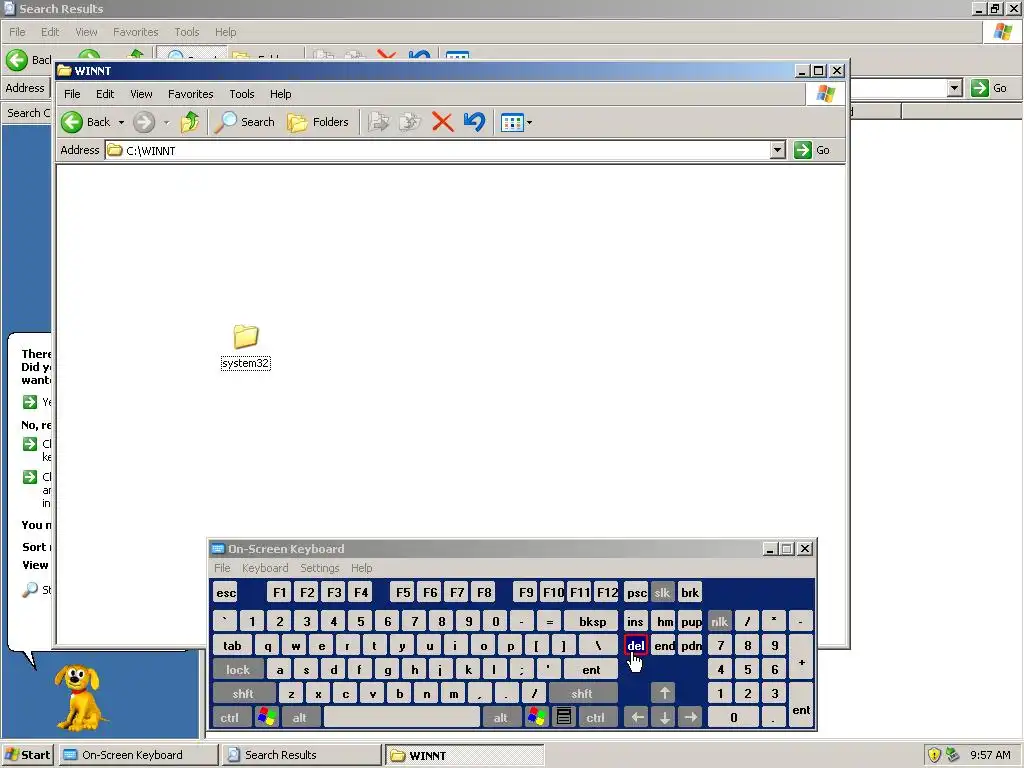The height and width of the screenshot is (768, 1024).
Task: Toggle the left ctrl key on keyboard
Action: (x=230, y=717)
